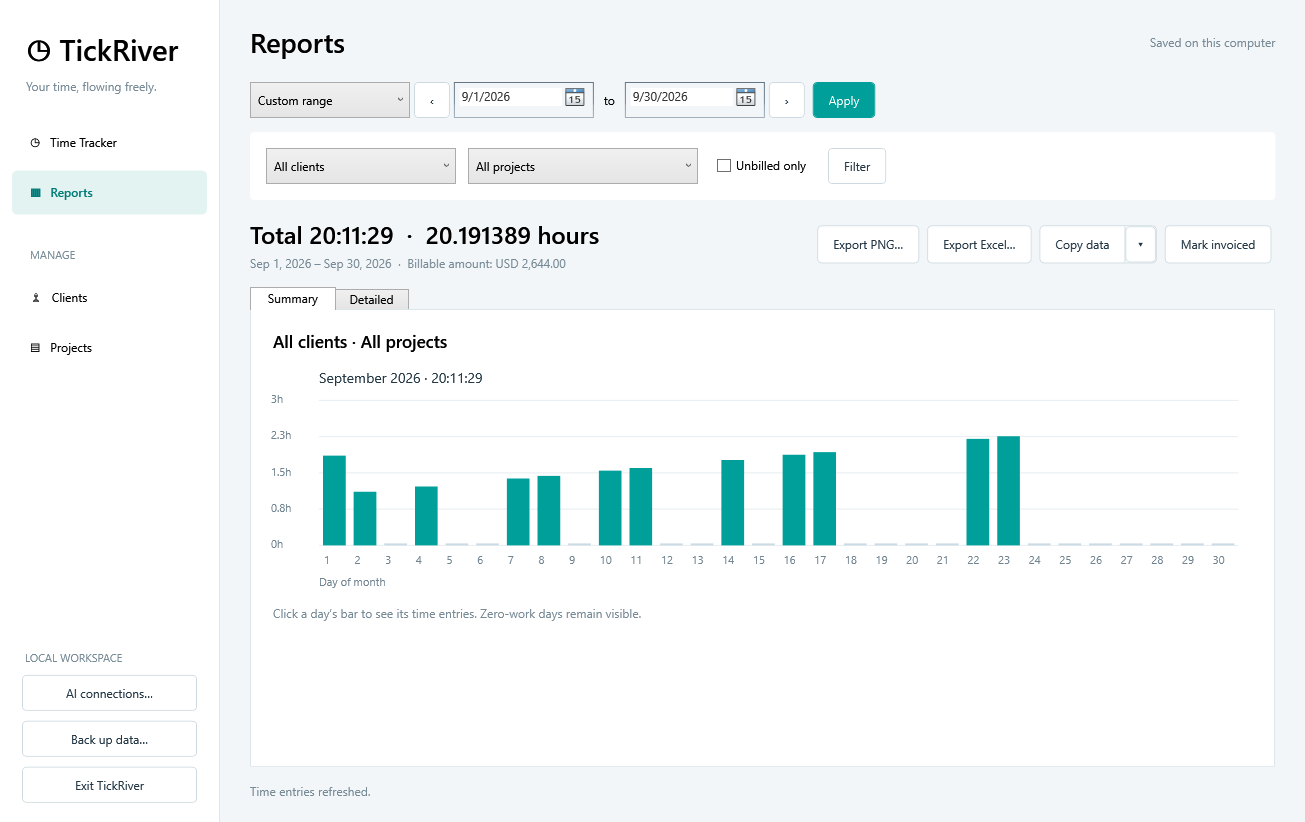Go to the next date range

pyautogui.click(x=787, y=100)
